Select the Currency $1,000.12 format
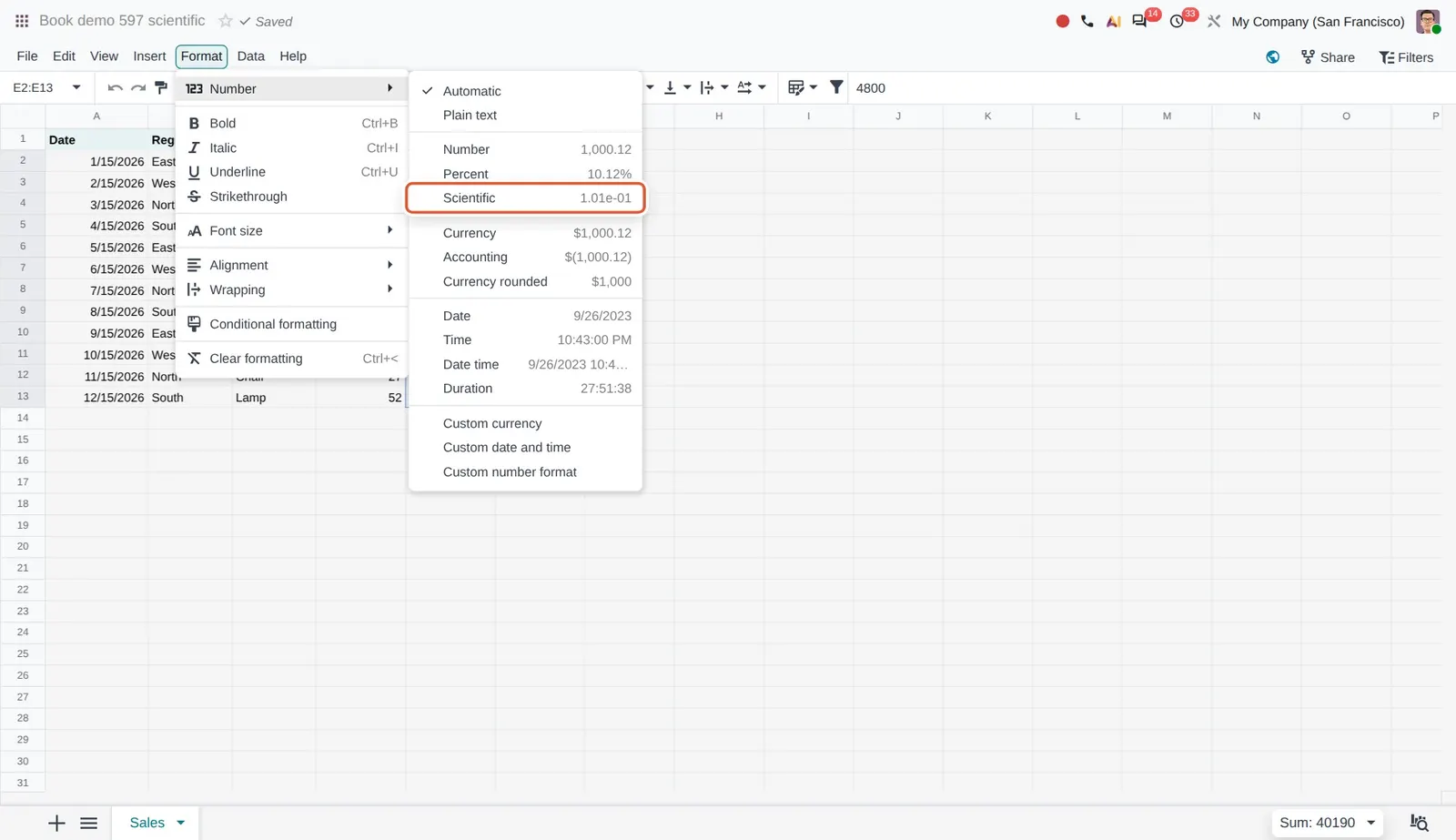1456x840 pixels. coord(525,233)
